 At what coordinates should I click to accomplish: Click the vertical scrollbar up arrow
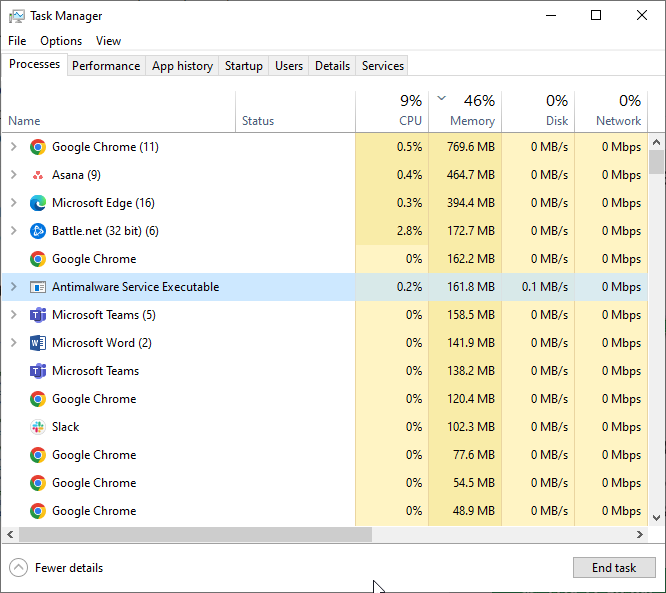point(657,142)
